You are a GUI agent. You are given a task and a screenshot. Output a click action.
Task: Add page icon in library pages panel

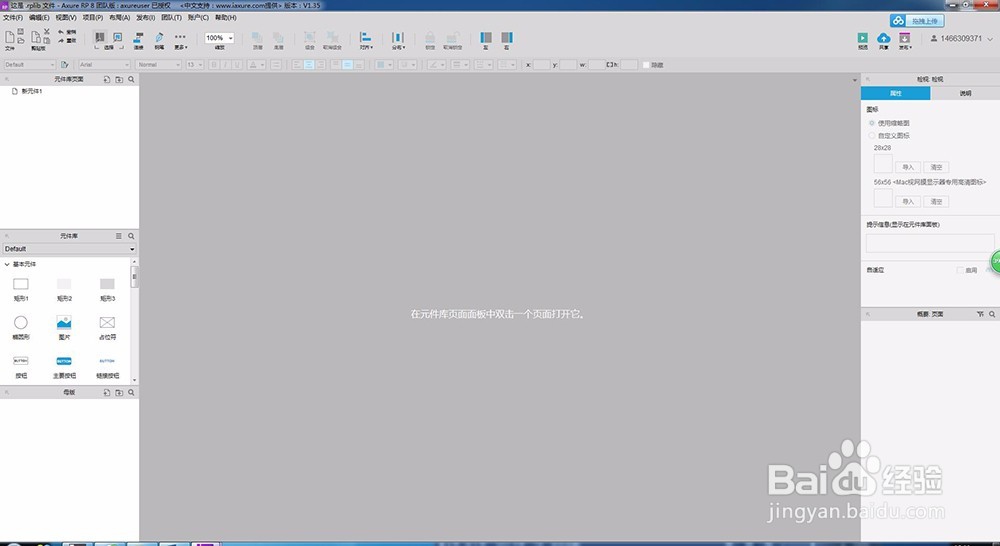(107, 80)
